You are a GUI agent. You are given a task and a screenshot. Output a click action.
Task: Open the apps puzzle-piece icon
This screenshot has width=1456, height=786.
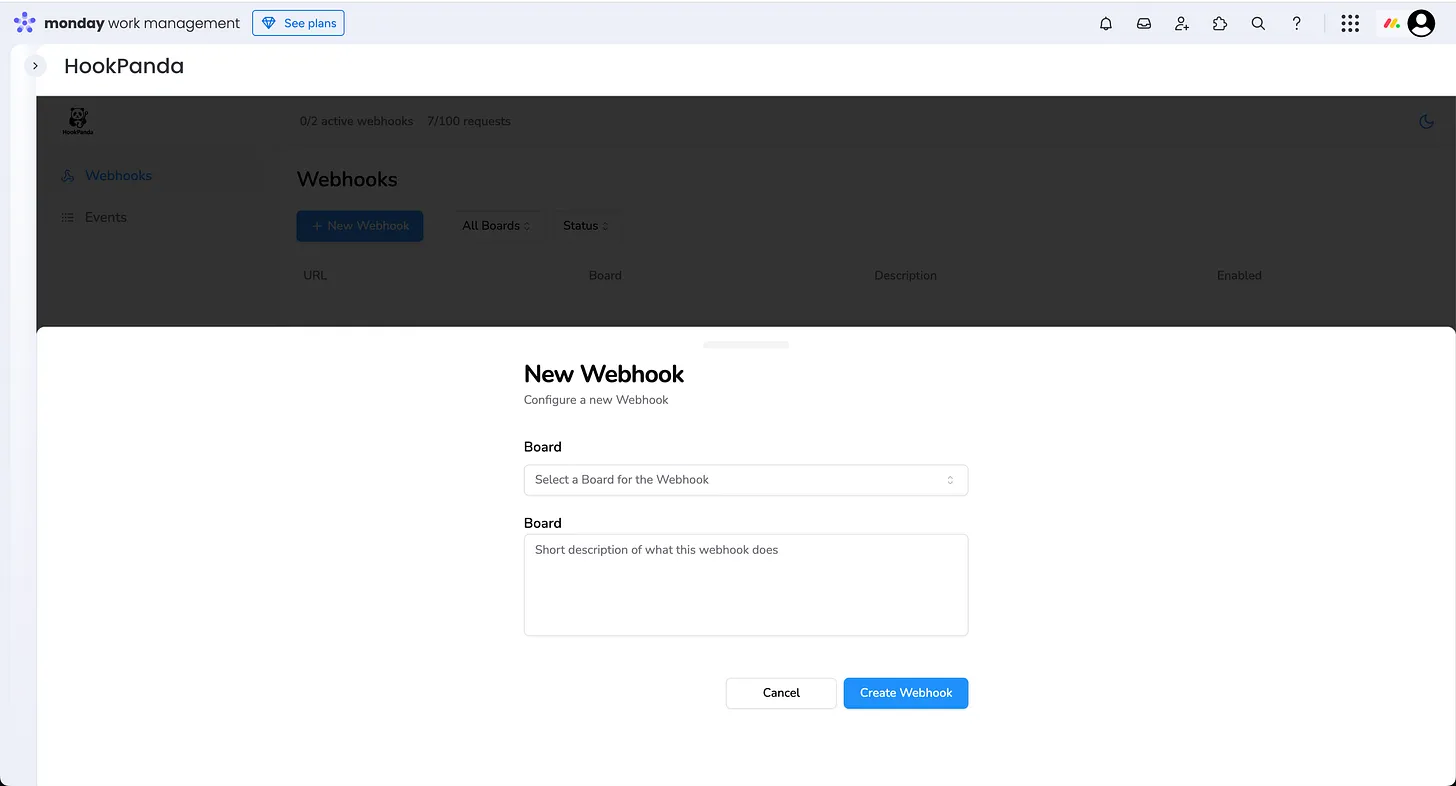(x=1219, y=23)
